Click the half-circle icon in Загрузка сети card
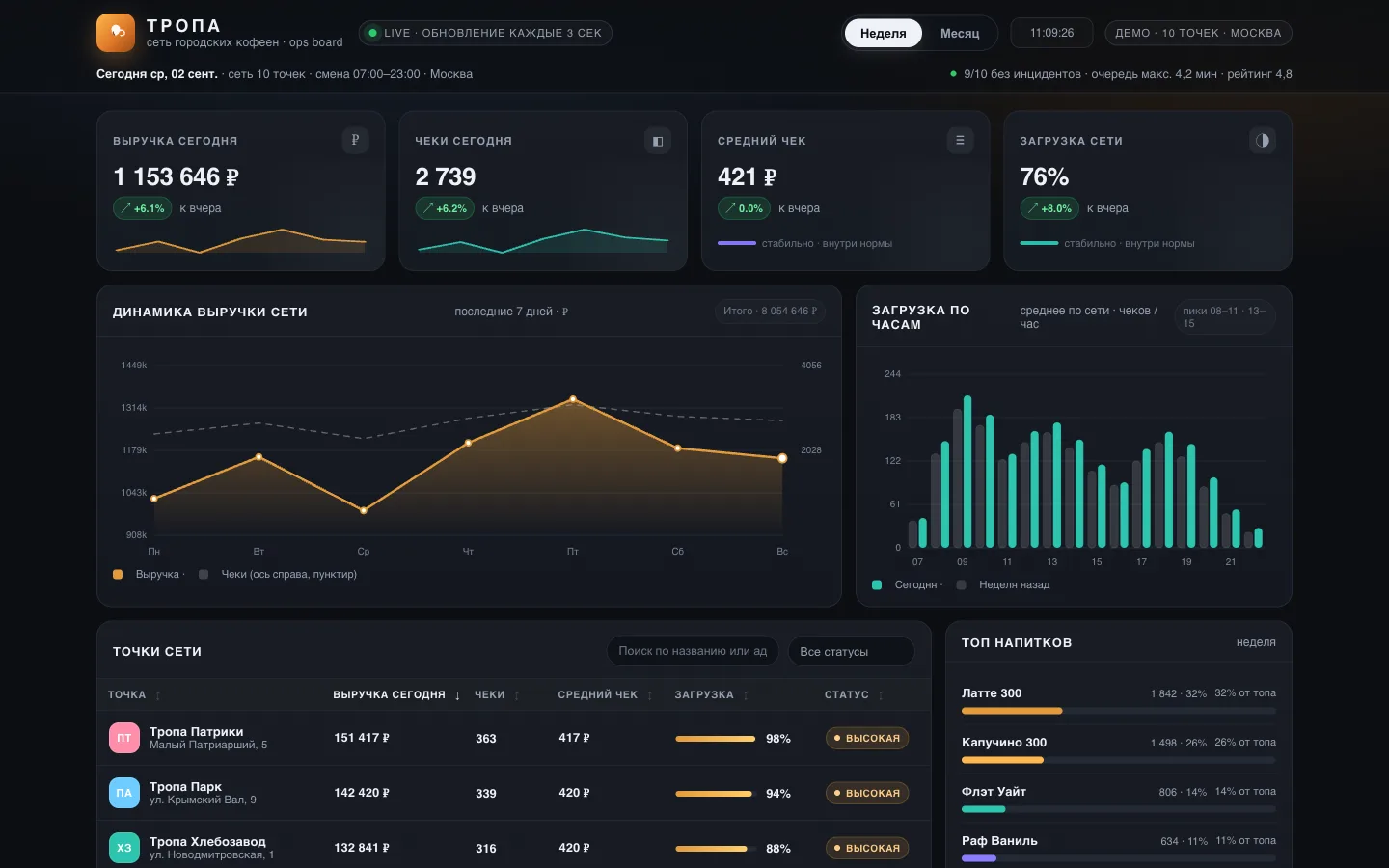The height and width of the screenshot is (868, 1389). click(1263, 141)
